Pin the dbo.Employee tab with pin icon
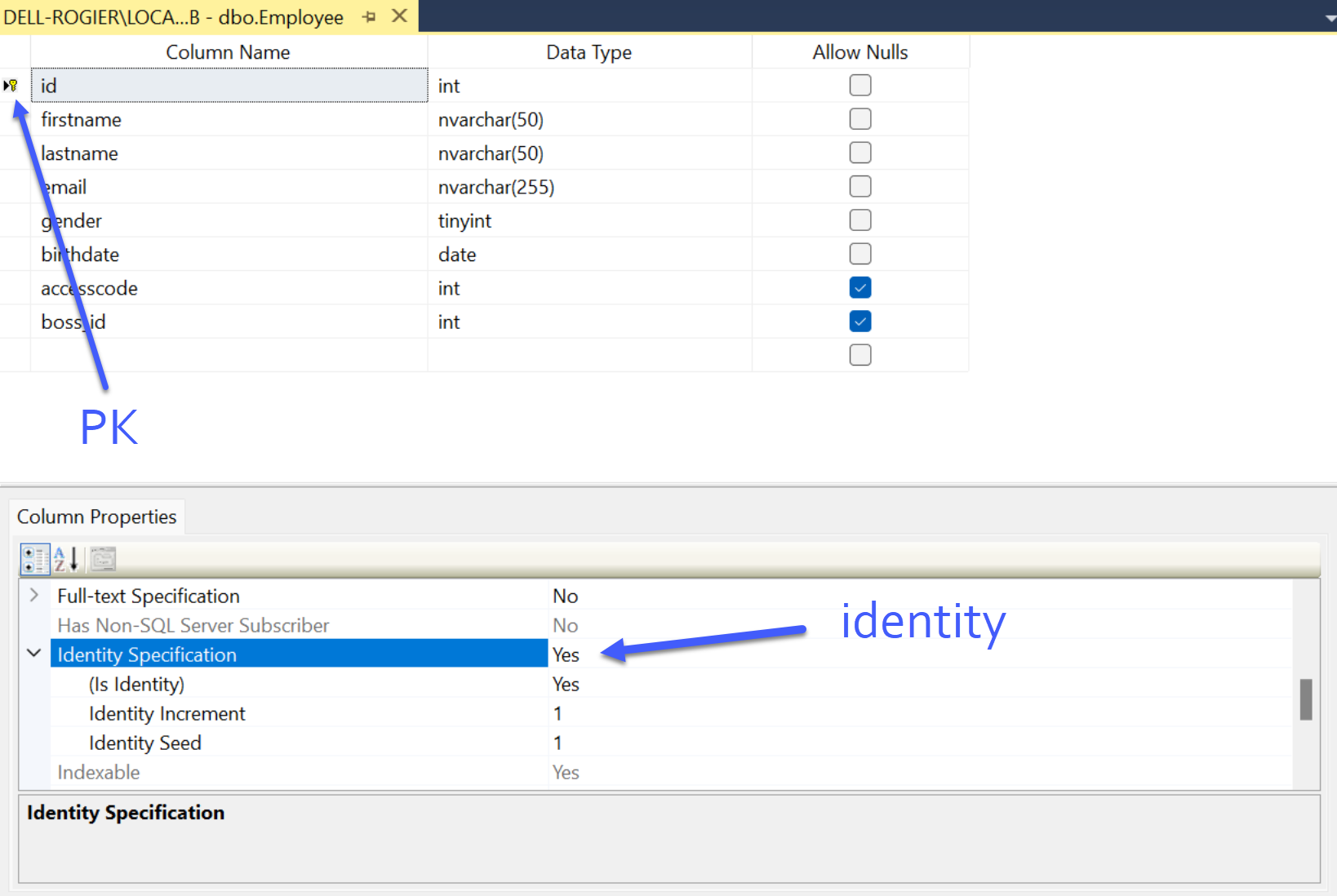This screenshot has width=1337, height=896. 370,17
